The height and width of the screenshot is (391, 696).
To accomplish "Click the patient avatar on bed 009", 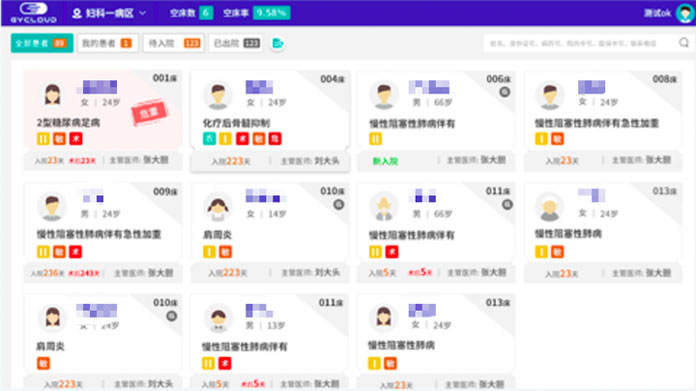I will [52, 207].
